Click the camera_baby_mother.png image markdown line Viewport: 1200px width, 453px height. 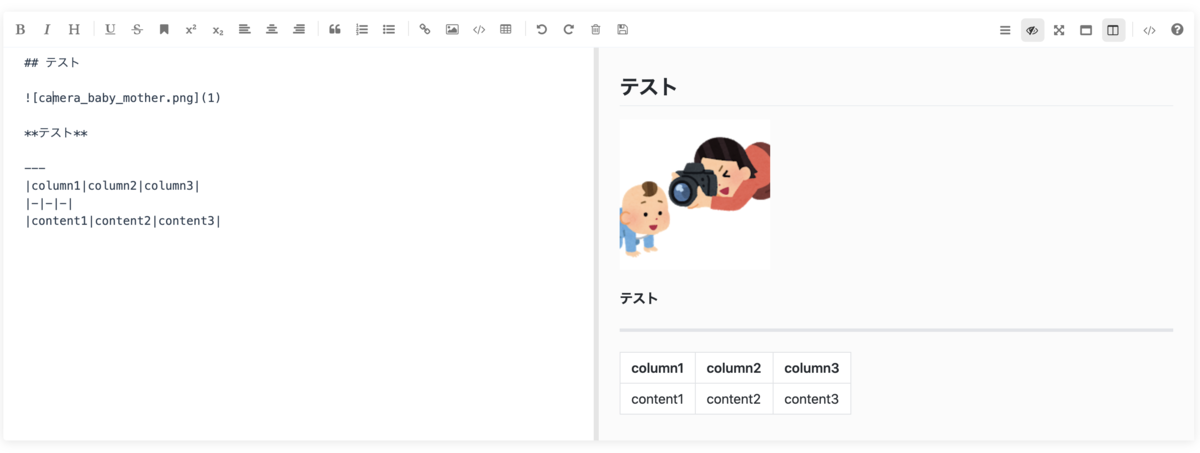[x=122, y=98]
